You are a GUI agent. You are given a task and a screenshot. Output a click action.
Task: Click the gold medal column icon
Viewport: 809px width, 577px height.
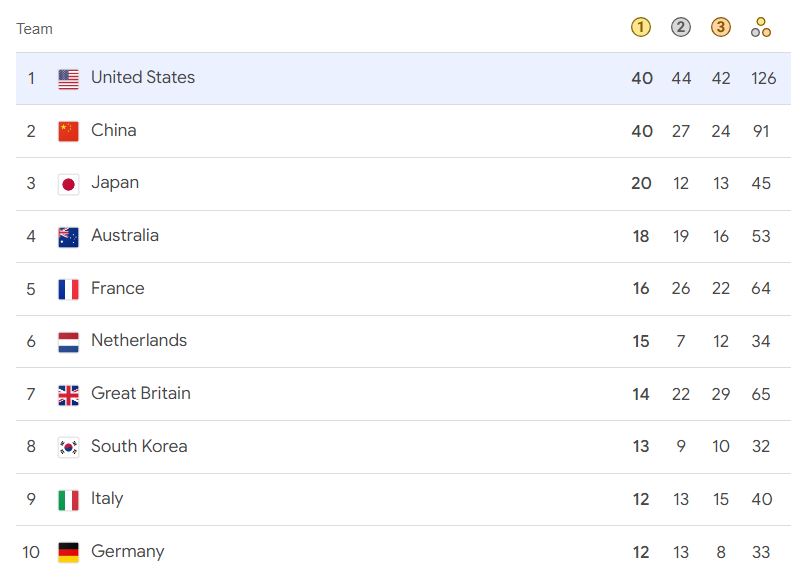641,27
